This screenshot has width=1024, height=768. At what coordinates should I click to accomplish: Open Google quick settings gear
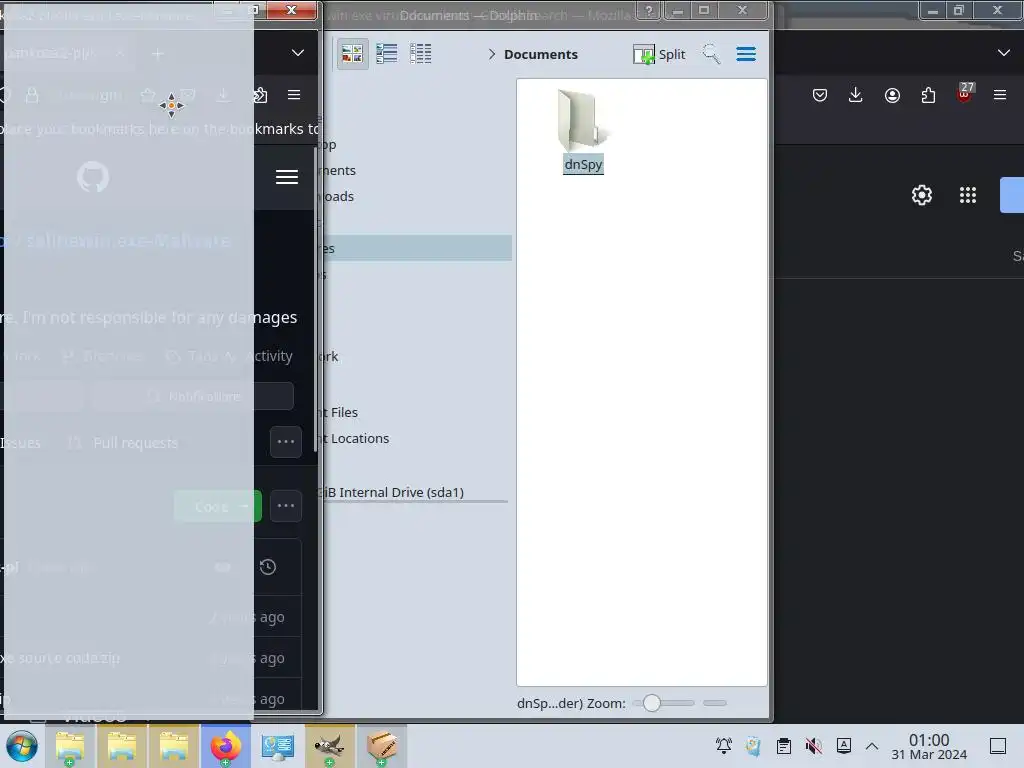[x=921, y=195]
